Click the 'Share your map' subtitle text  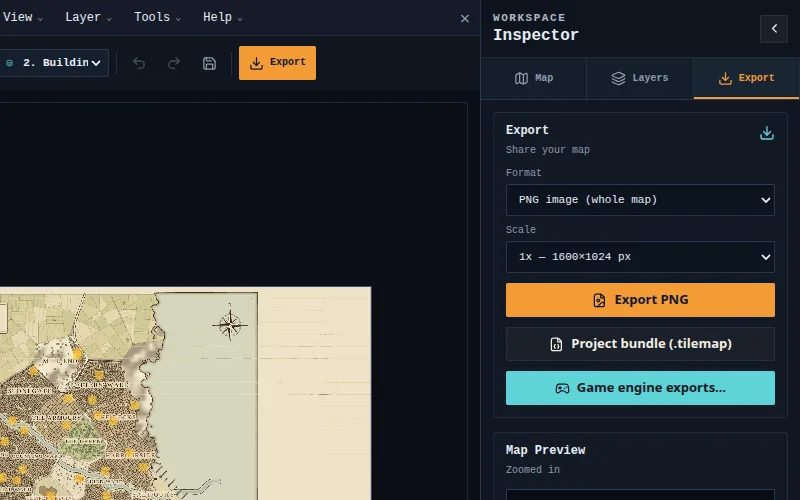pos(547,150)
